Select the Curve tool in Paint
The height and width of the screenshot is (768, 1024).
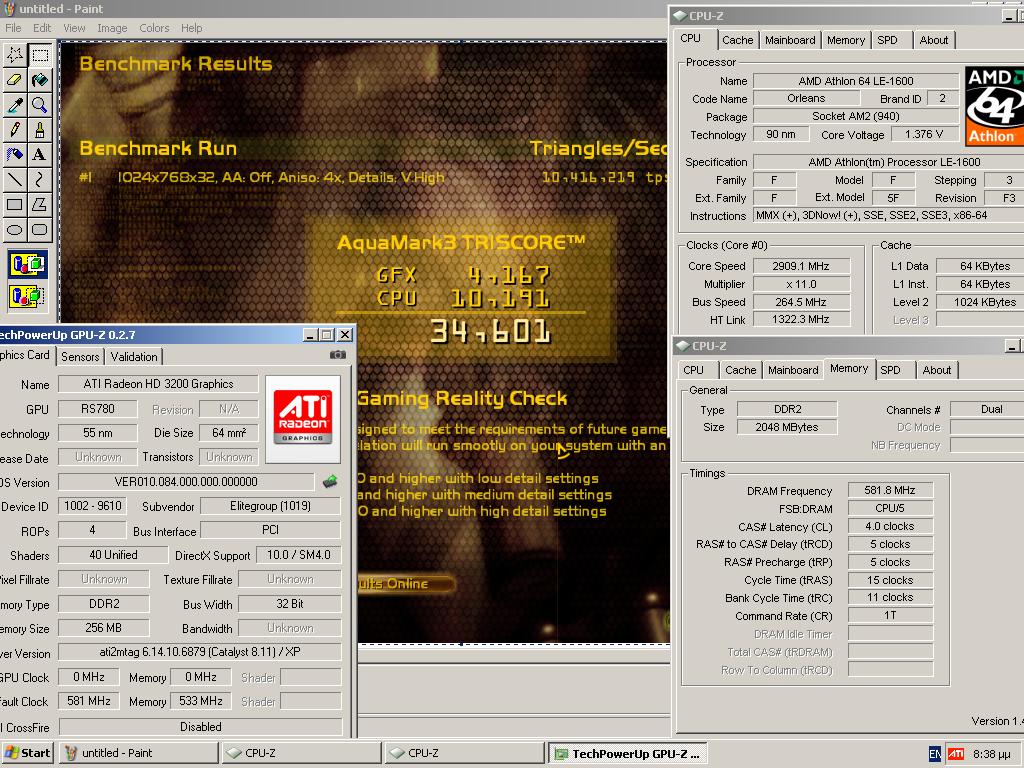click(x=40, y=179)
